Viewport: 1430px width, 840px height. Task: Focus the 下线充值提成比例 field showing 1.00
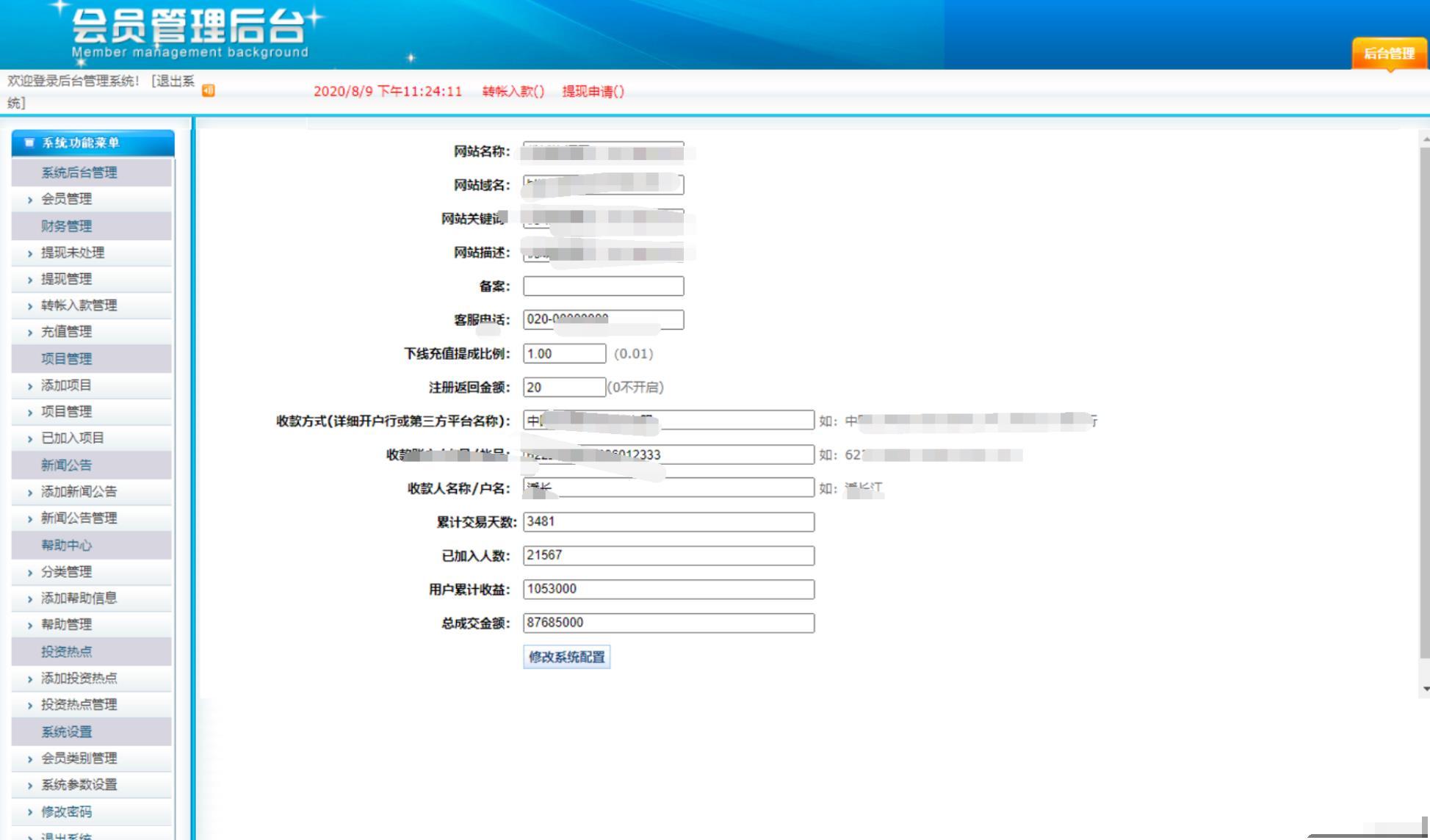(565, 354)
